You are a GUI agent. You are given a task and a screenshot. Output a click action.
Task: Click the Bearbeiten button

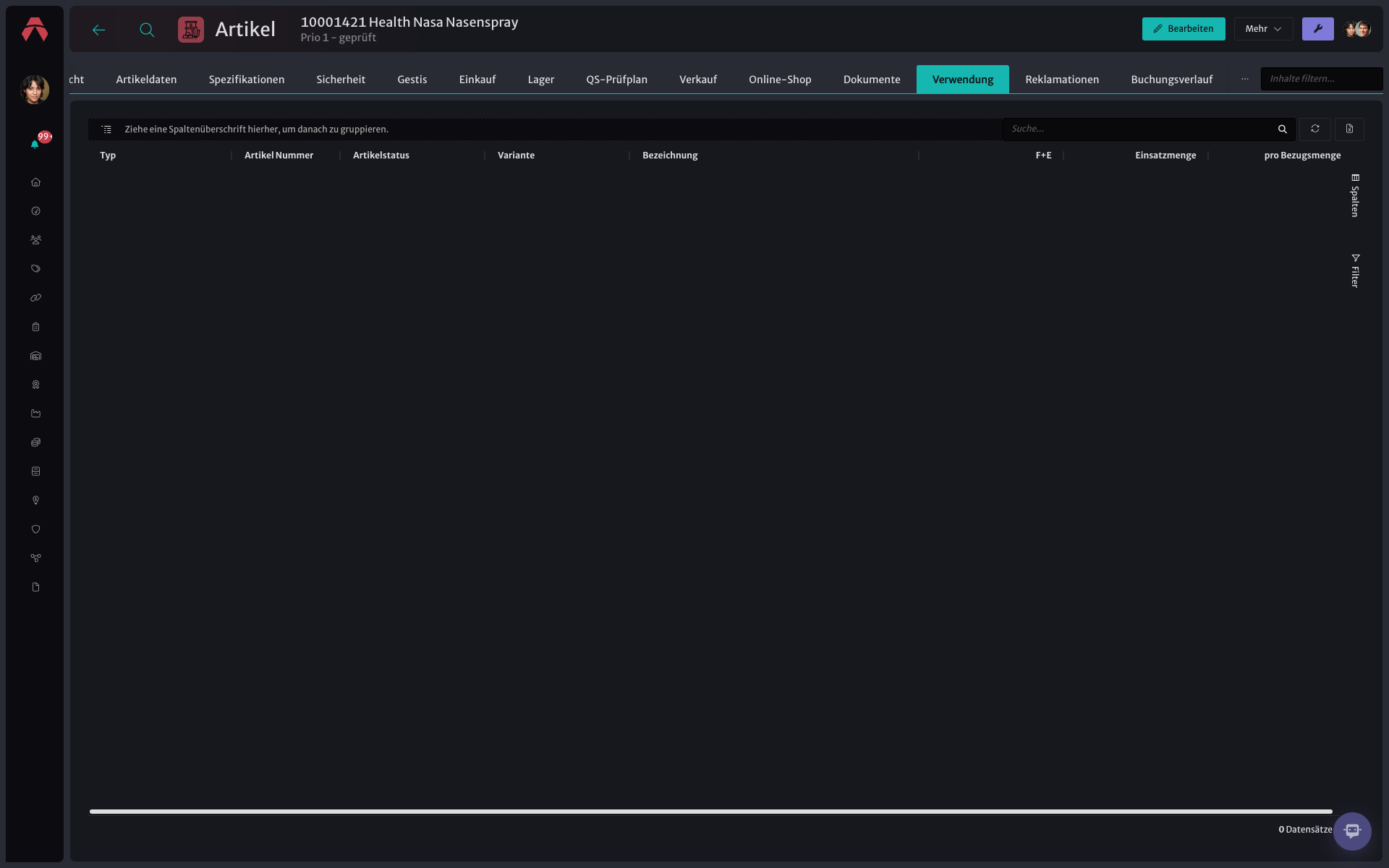pyautogui.click(x=1184, y=29)
